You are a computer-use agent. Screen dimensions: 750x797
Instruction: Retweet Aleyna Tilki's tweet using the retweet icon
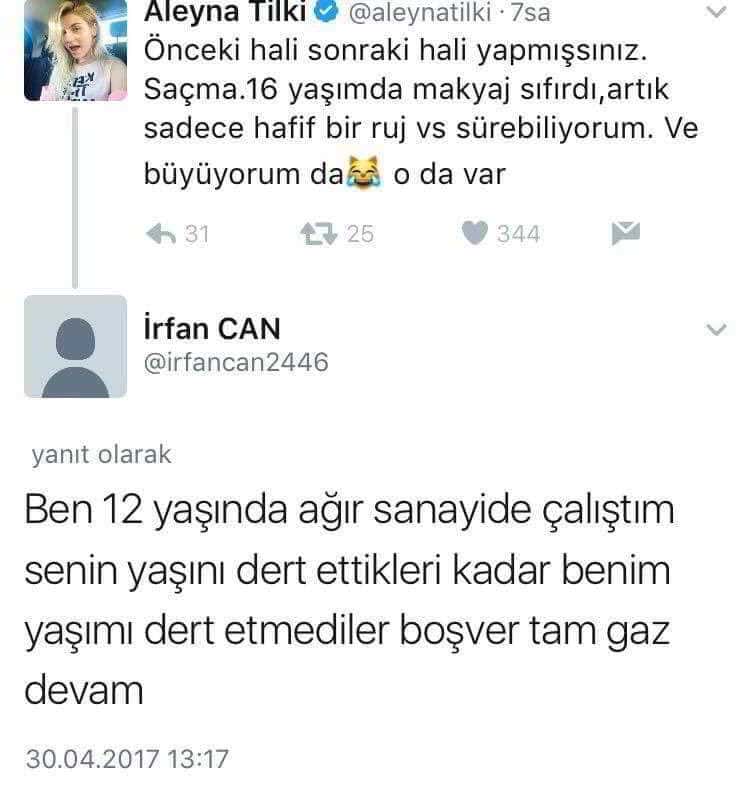(319, 234)
